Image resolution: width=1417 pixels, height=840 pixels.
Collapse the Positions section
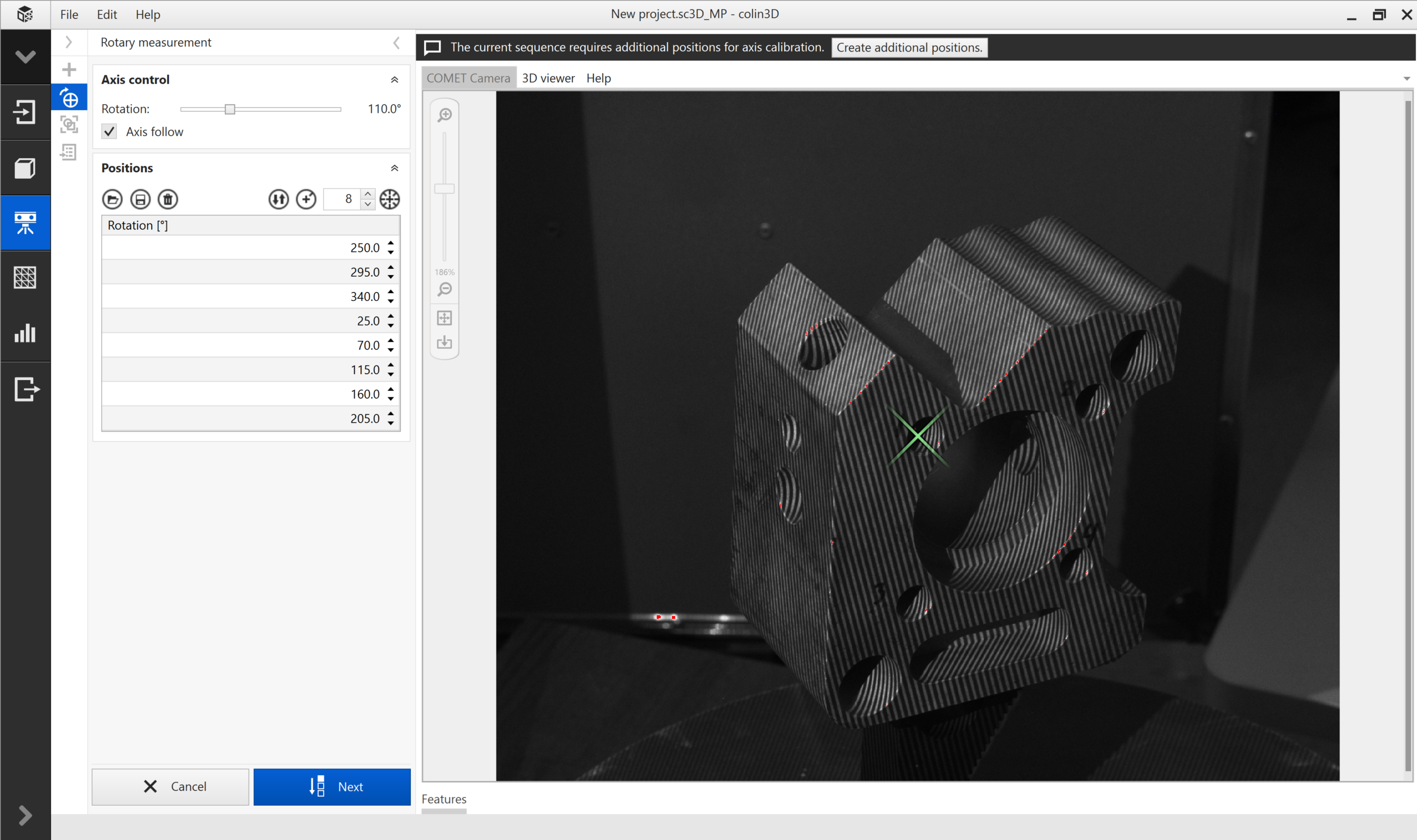coord(395,168)
